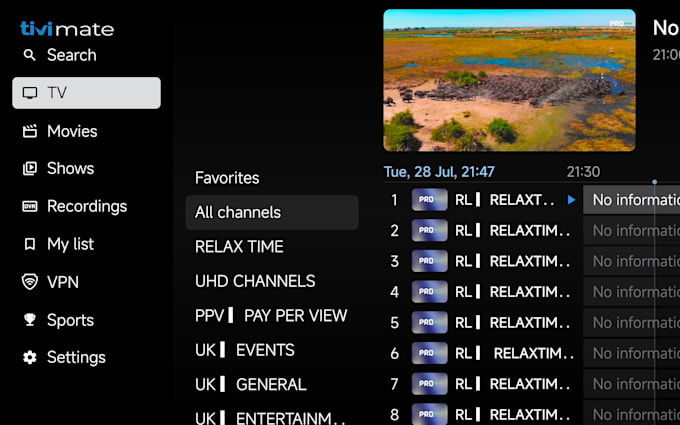Select channel 1 RELAXT.. name
680x425 pixels.
505,200
